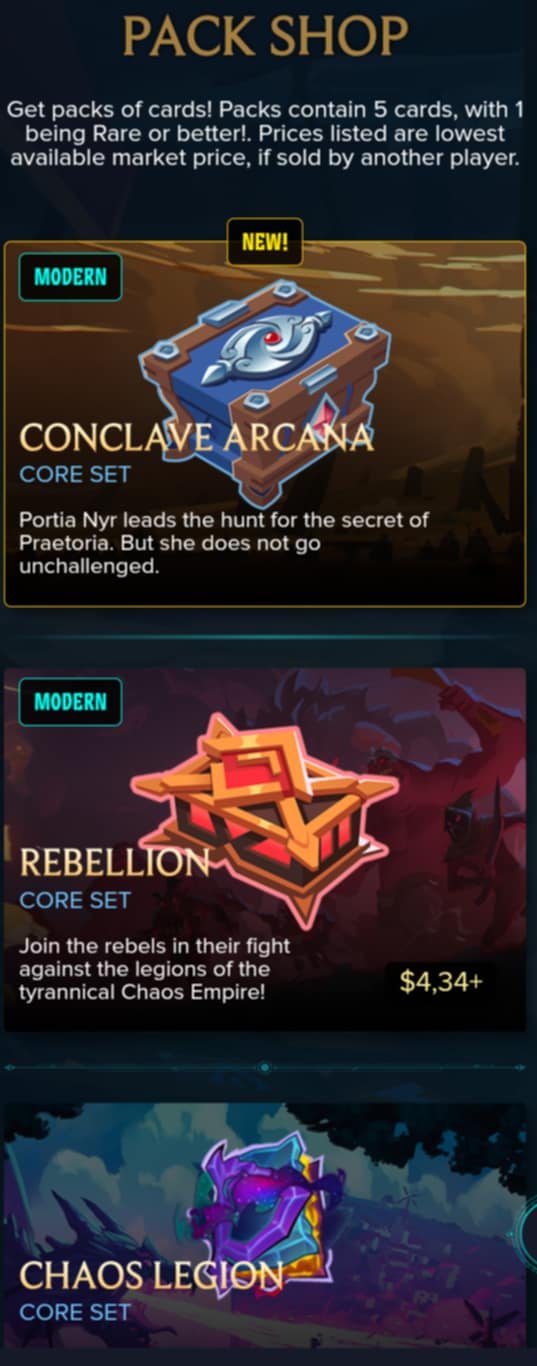Image resolution: width=537 pixels, height=1366 pixels.
Task: Open the REBELLION set title
Action: pyautogui.click(x=114, y=863)
